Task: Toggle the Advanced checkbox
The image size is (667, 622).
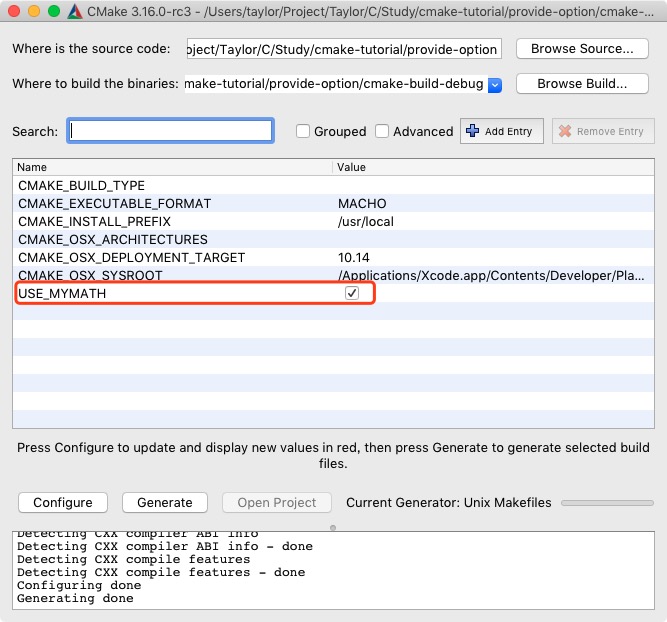Action: (382, 131)
